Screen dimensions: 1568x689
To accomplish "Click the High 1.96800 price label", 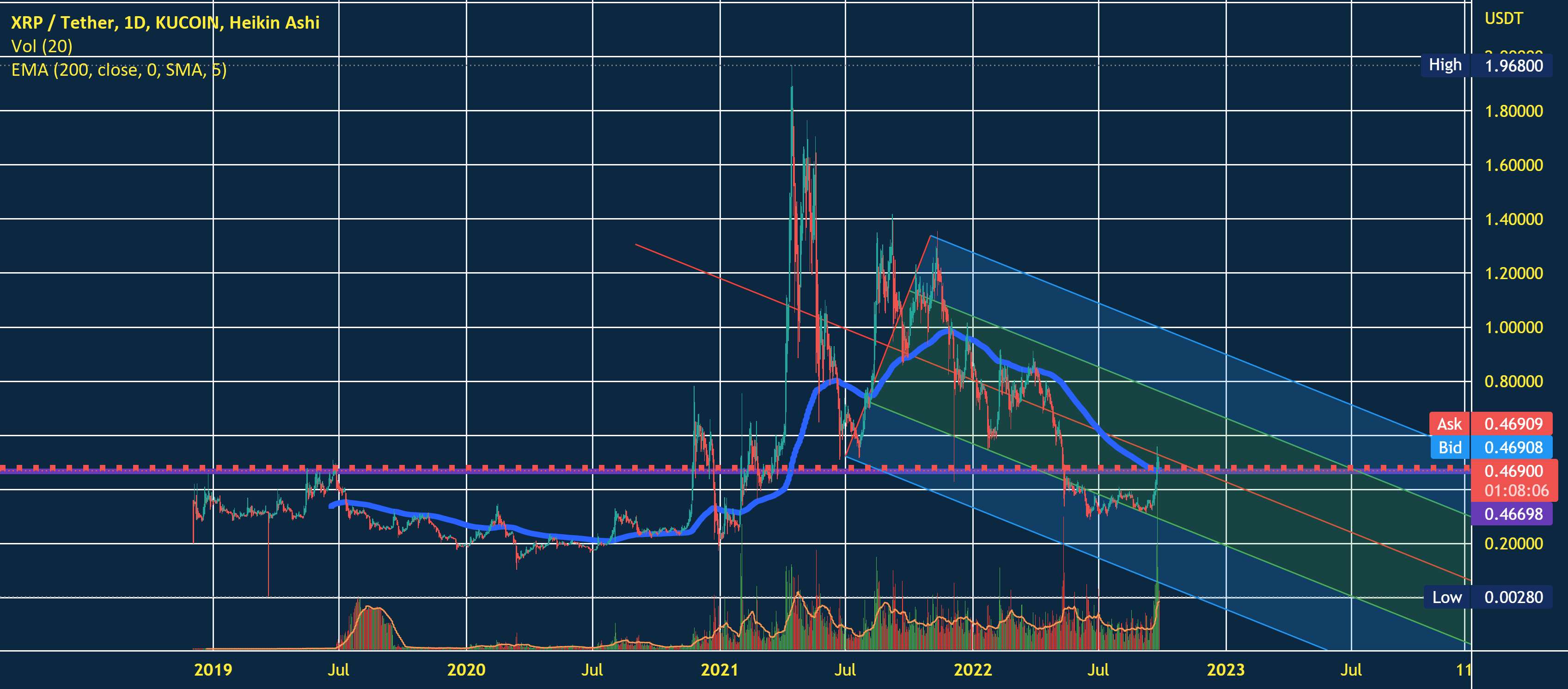I will click(1487, 65).
